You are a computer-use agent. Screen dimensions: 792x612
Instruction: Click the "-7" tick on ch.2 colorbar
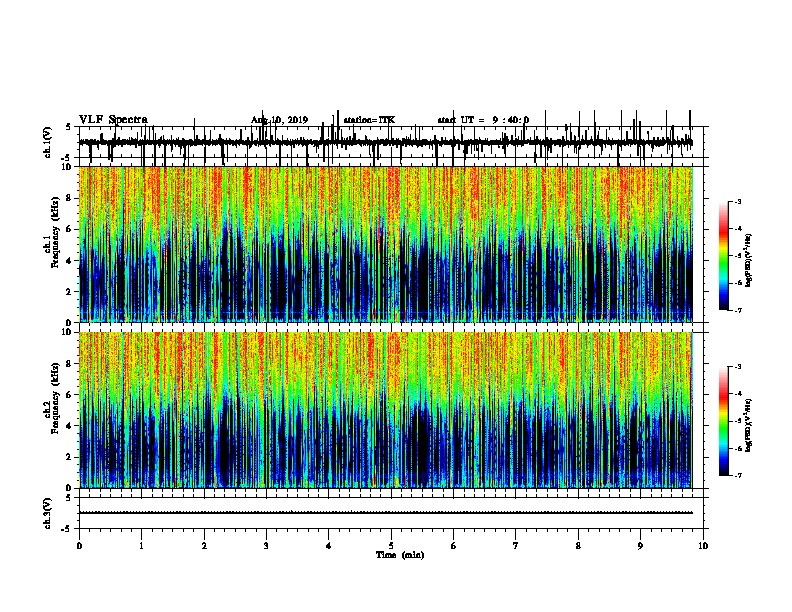tap(737, 475)
